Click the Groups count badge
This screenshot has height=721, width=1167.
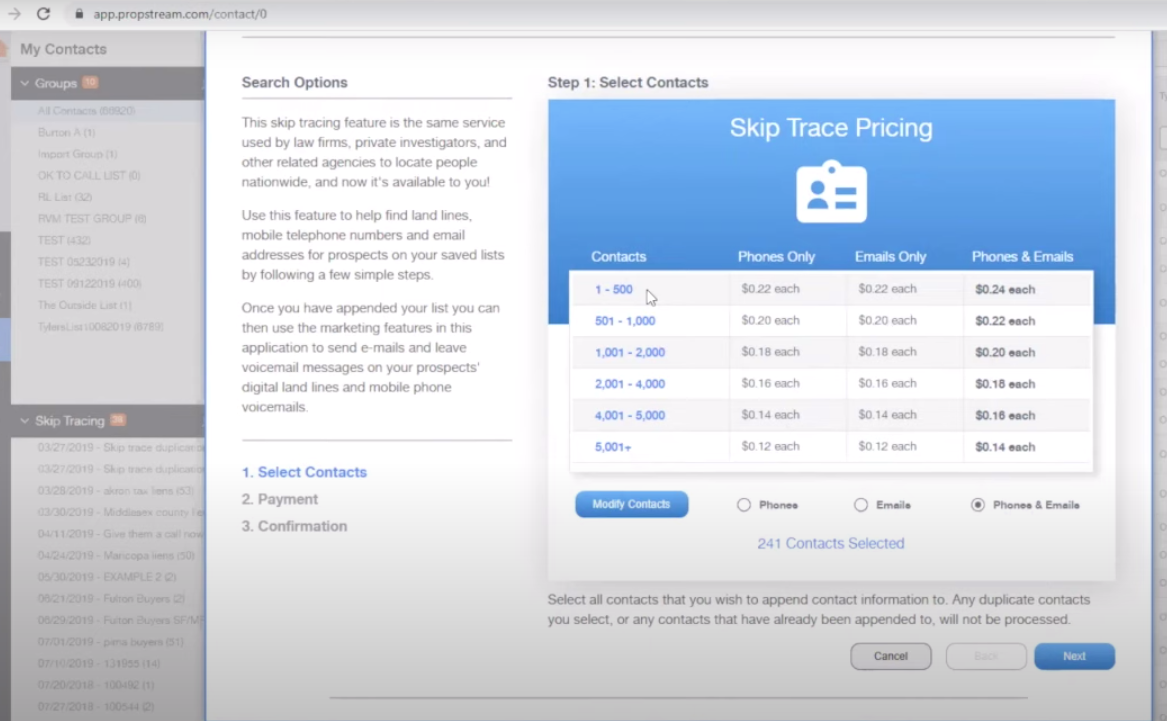[x=90, y=83]
